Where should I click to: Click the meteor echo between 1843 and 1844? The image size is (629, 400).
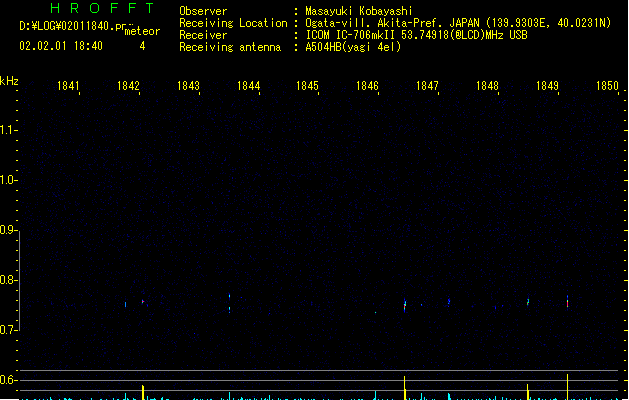[229, 303]
